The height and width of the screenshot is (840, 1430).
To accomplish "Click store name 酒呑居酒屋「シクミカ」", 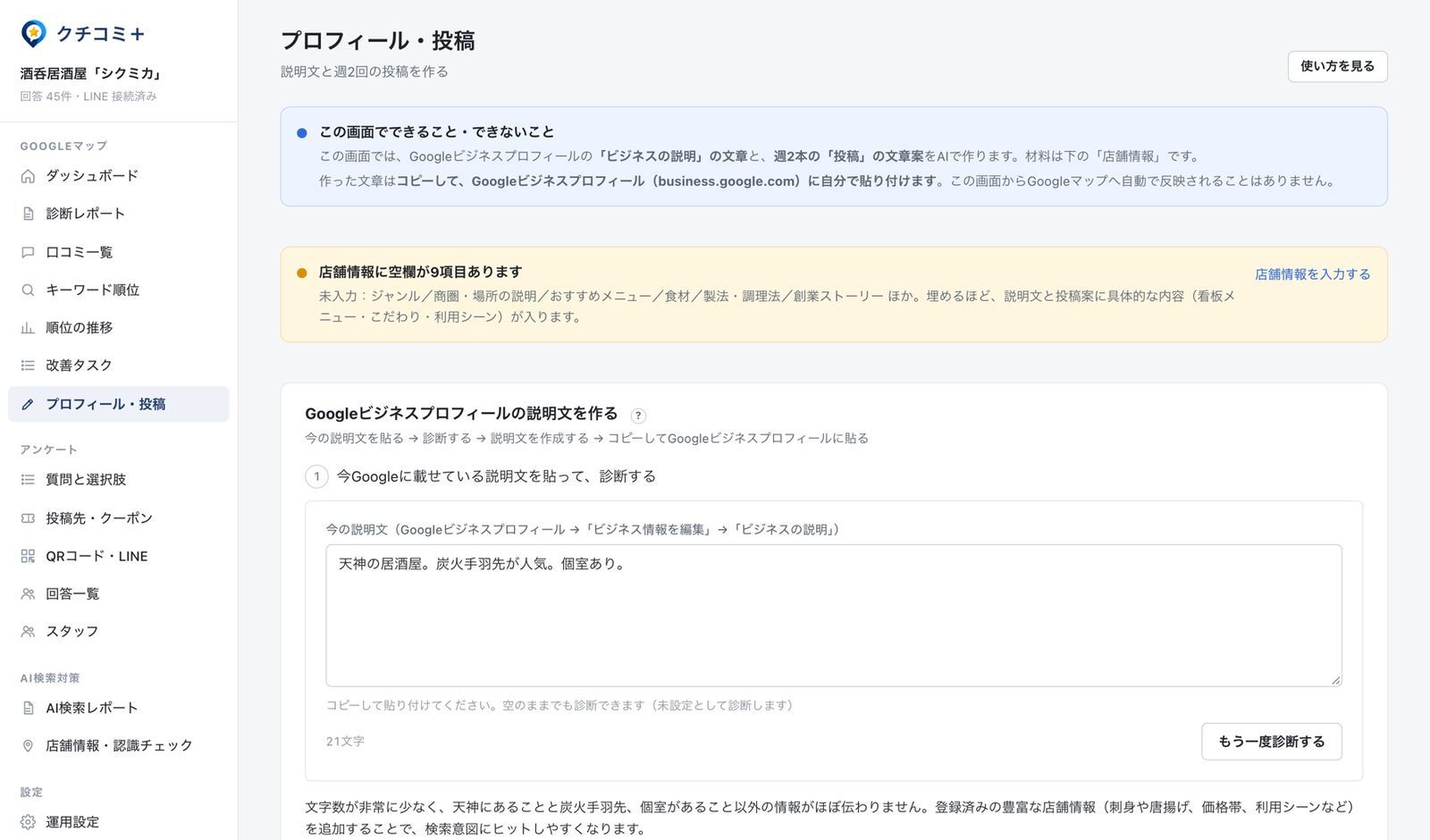I will (90, 74).
